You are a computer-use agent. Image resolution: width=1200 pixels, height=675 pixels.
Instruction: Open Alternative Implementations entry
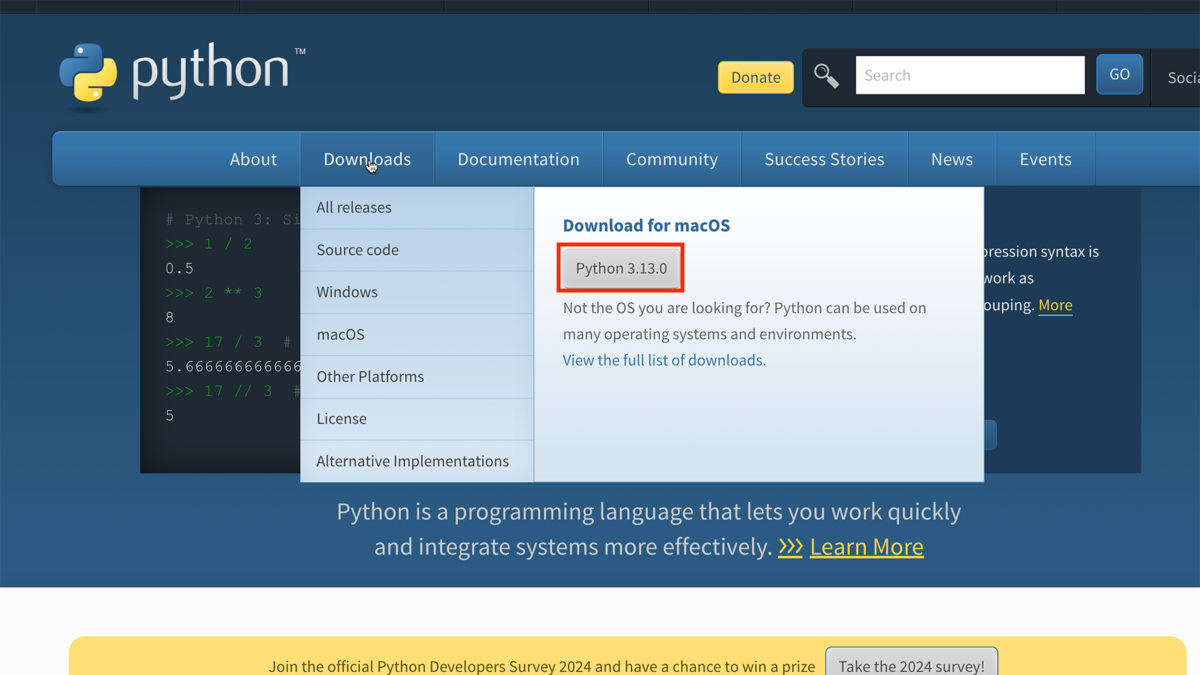(417, 461)
